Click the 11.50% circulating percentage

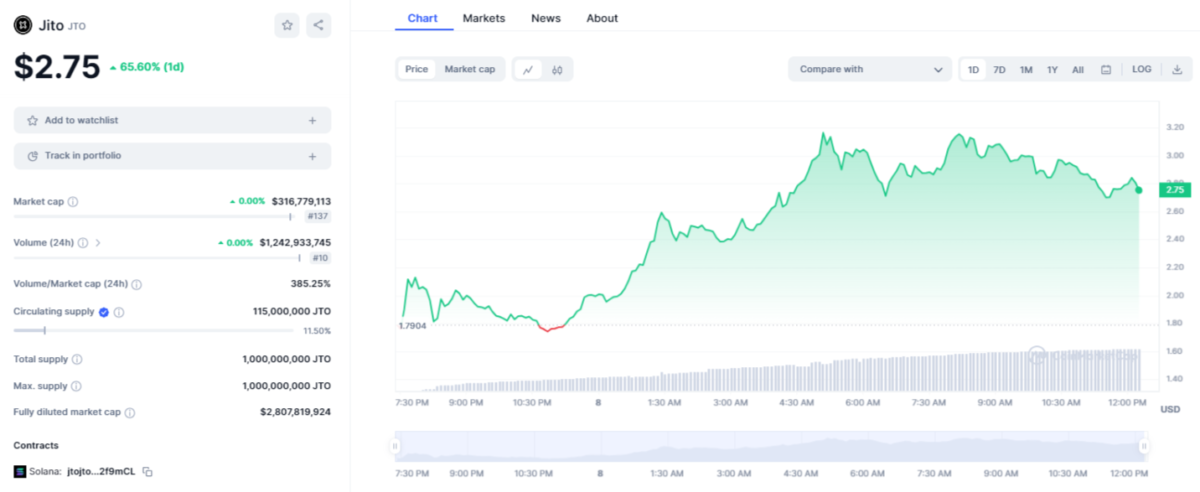point(317,331)
